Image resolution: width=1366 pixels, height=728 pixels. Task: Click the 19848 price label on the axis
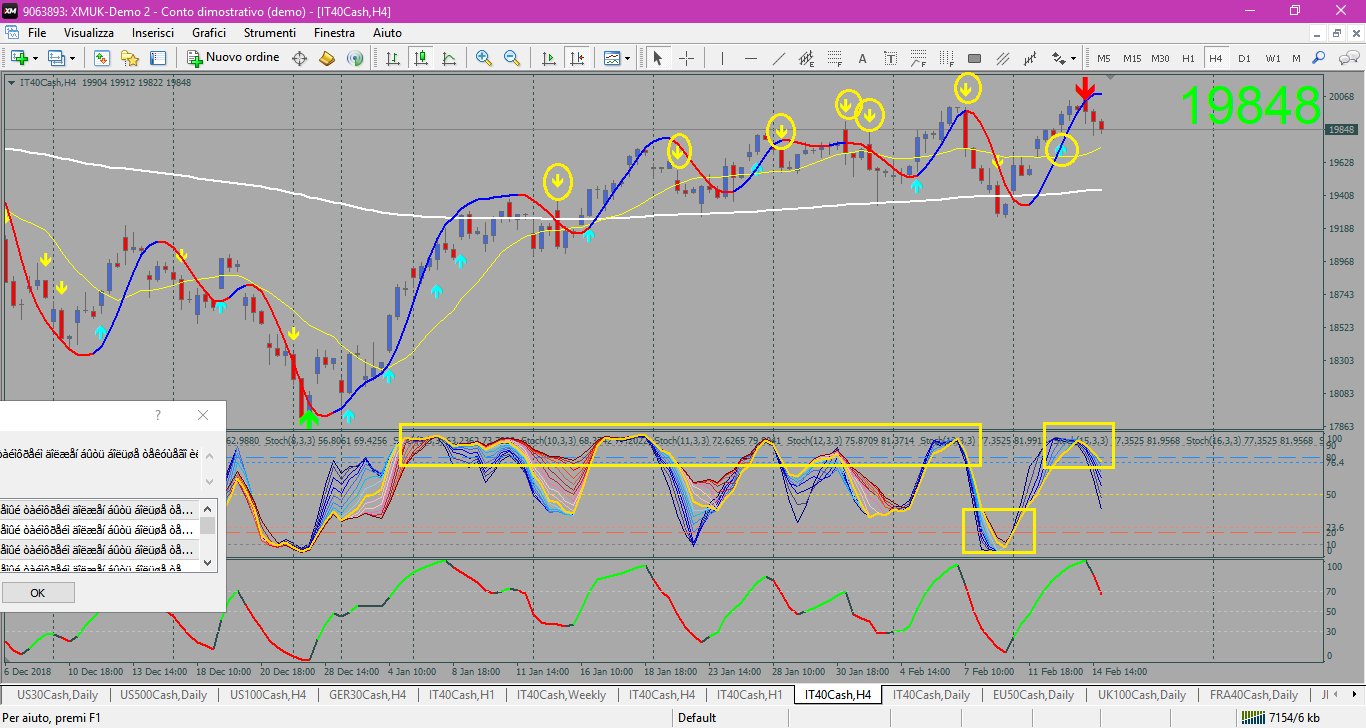[1340, 130]
